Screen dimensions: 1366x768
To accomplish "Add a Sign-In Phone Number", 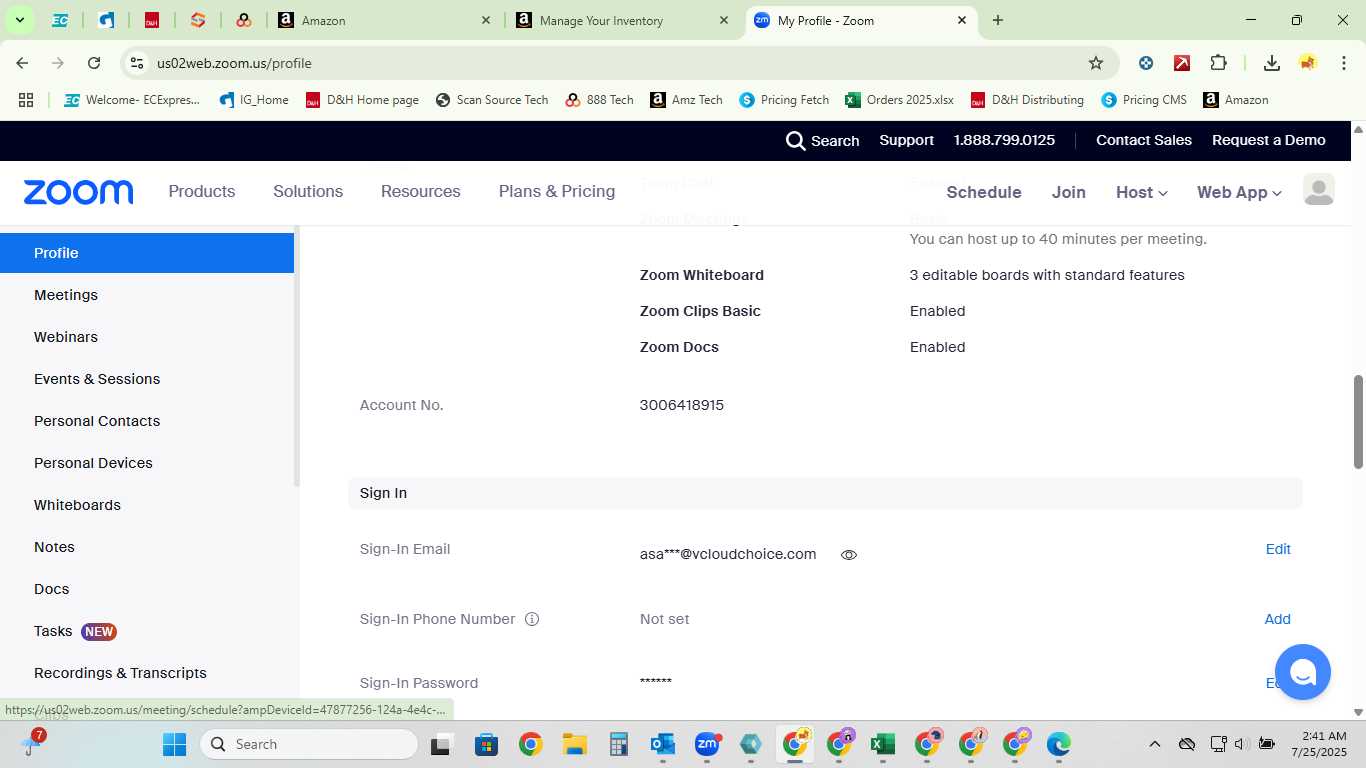I will (x=1277, y=619).
